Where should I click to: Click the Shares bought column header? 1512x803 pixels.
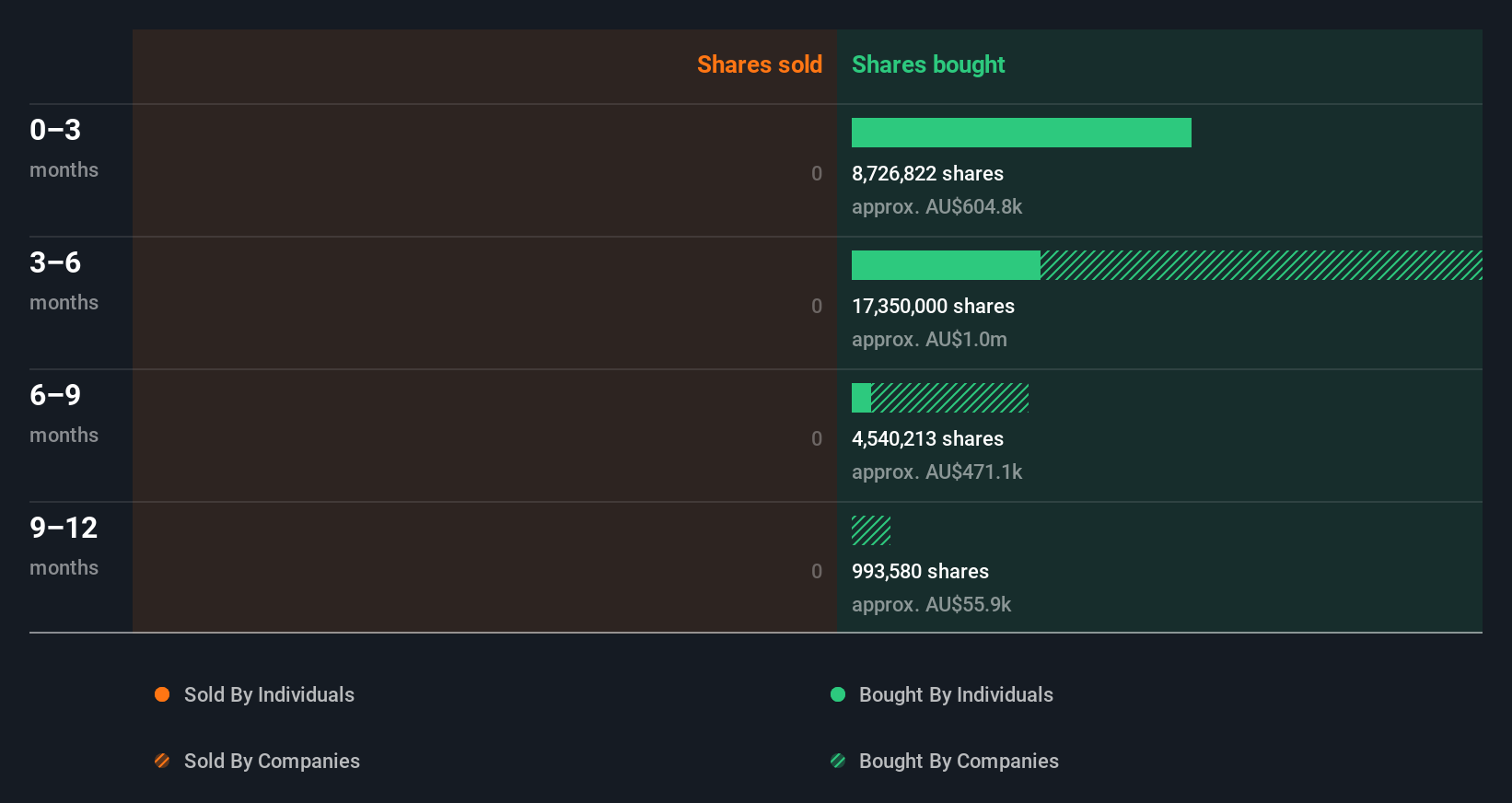[x=928, y=64]
